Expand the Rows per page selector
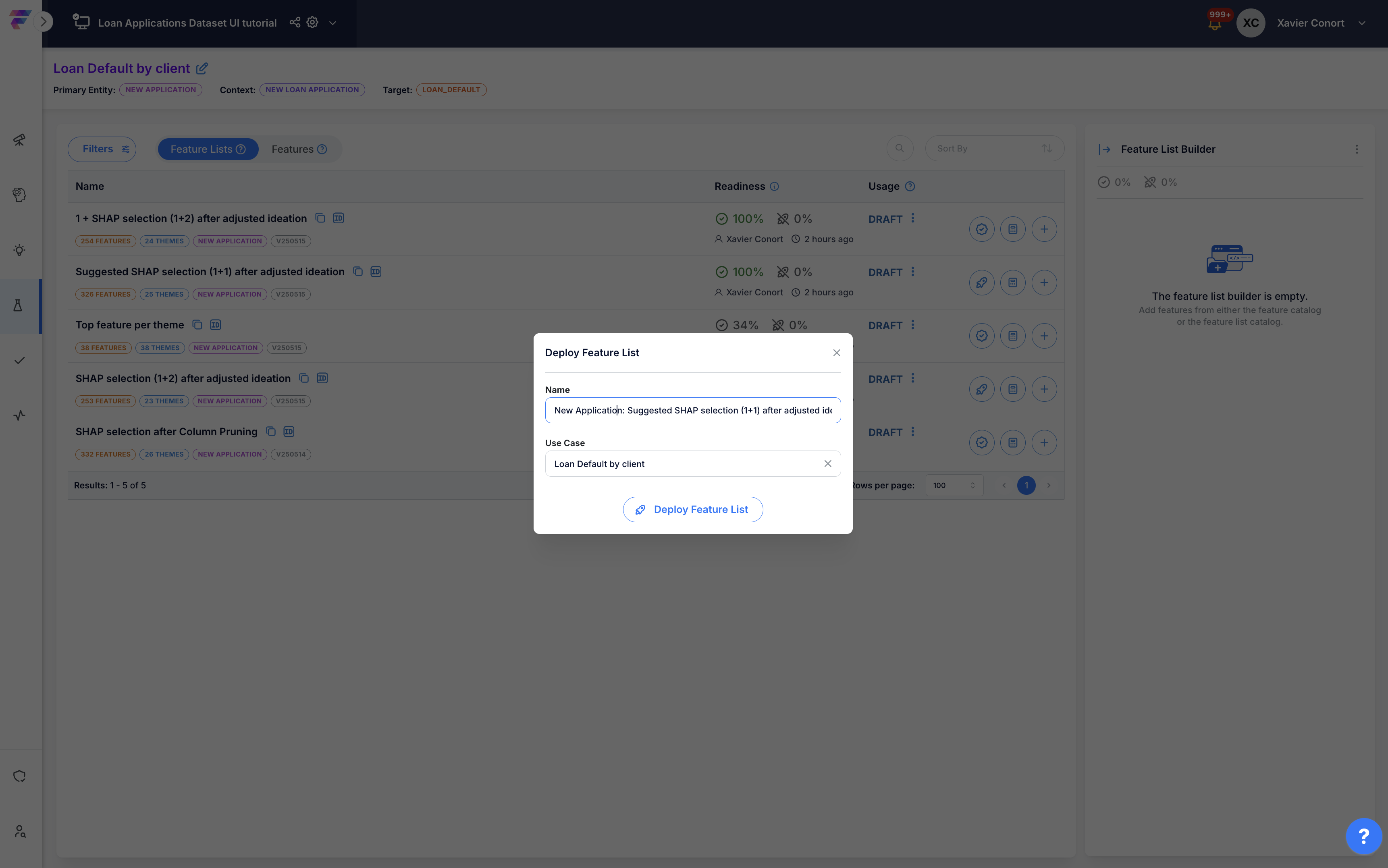The image size is (1388, 868). [954, 485]
